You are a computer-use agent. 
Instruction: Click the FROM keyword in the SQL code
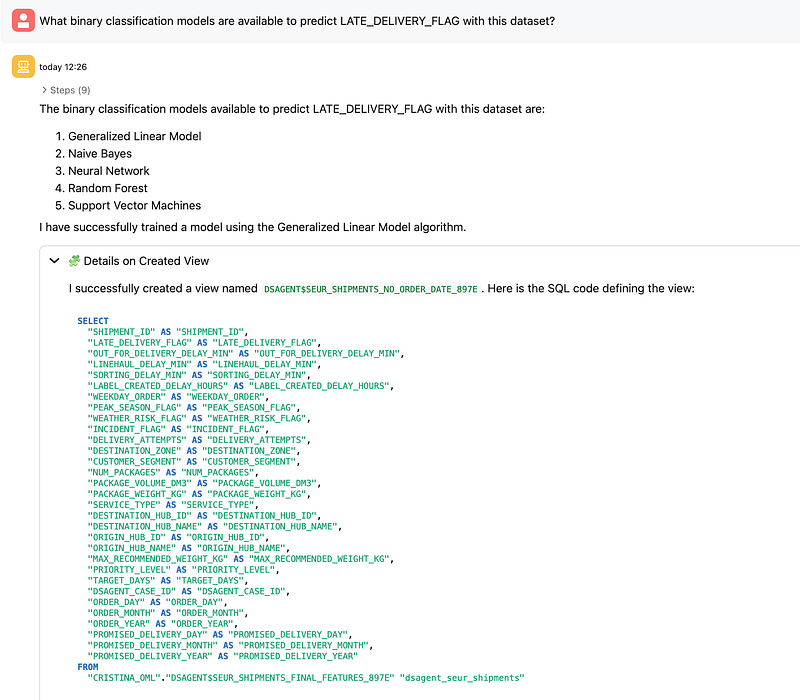(x=88, y=666)
